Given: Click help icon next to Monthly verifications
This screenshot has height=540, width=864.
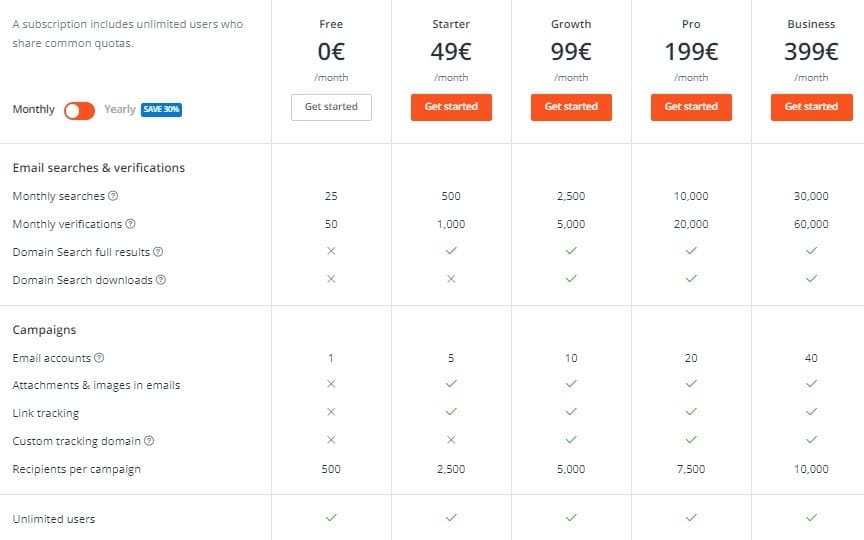Looking at the screenshot, I should pos(130,224).
